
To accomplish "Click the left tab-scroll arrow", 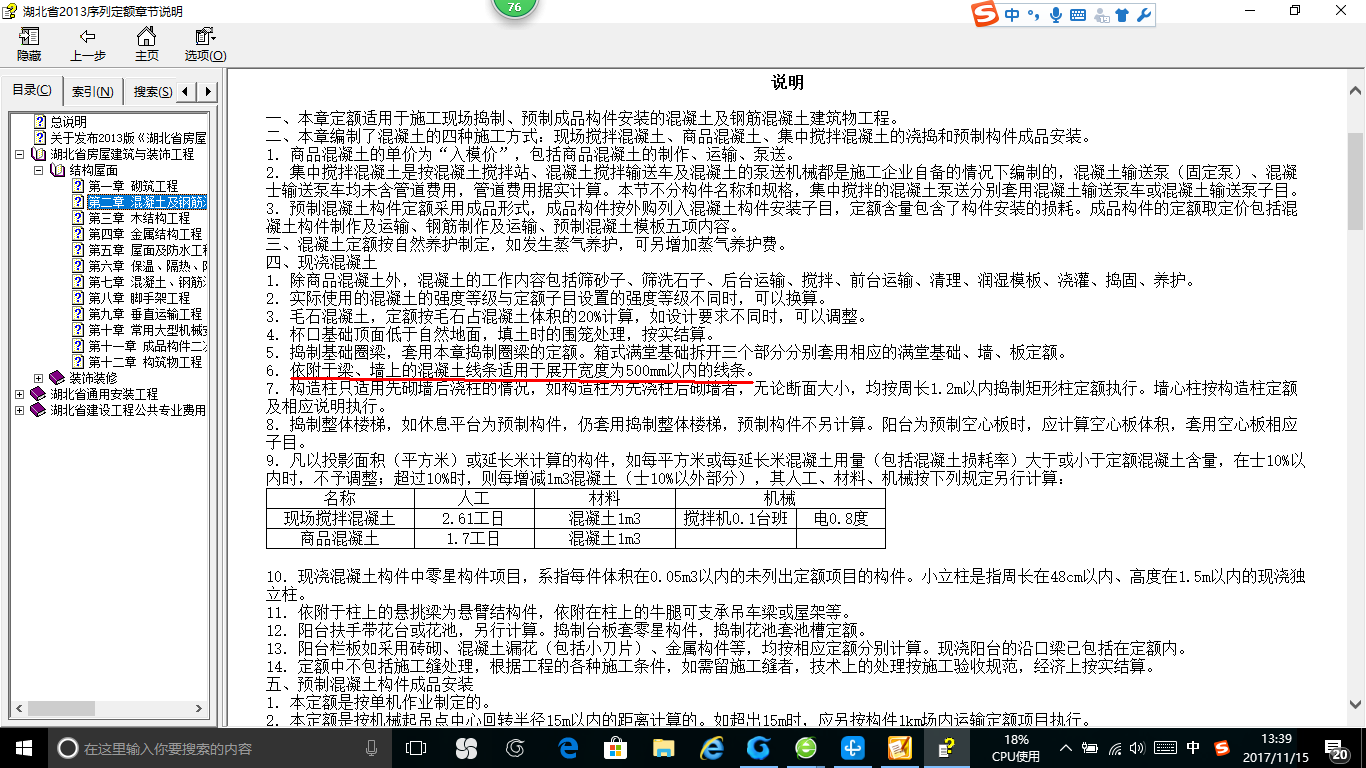I will tap(188, 92).
